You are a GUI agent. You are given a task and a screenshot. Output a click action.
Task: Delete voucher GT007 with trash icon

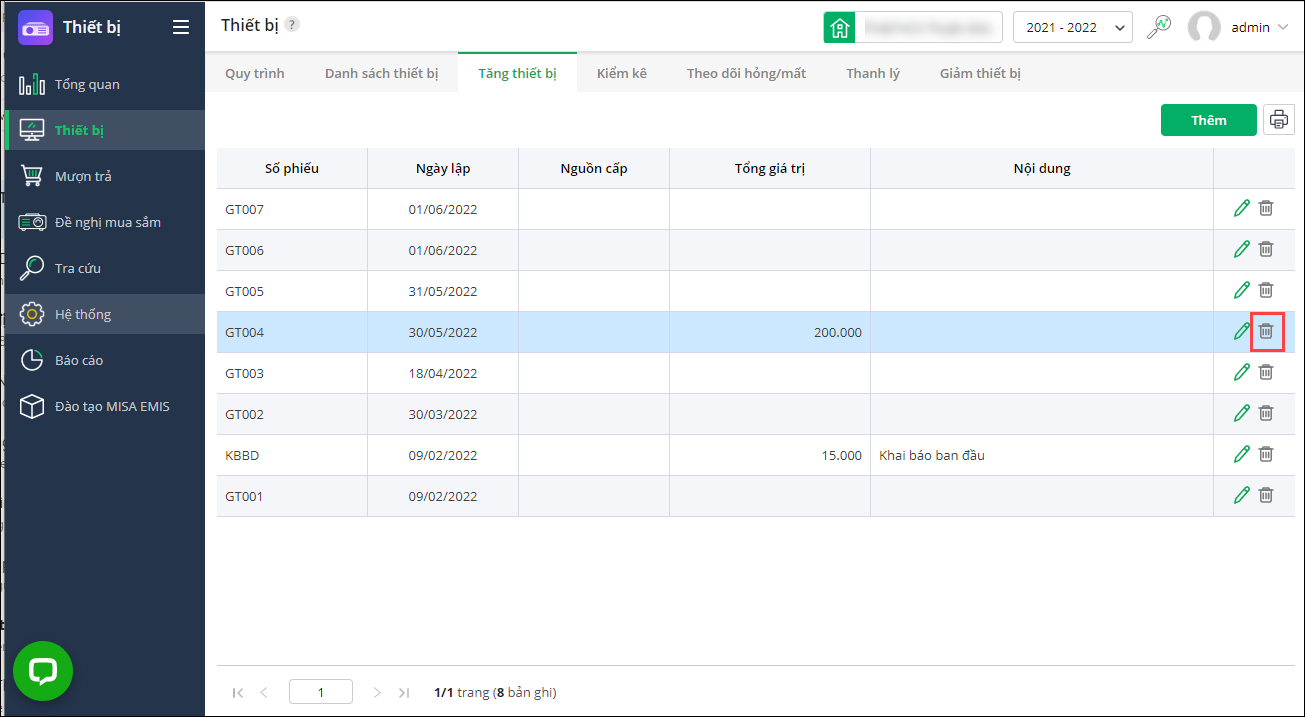click(1266, 208)
